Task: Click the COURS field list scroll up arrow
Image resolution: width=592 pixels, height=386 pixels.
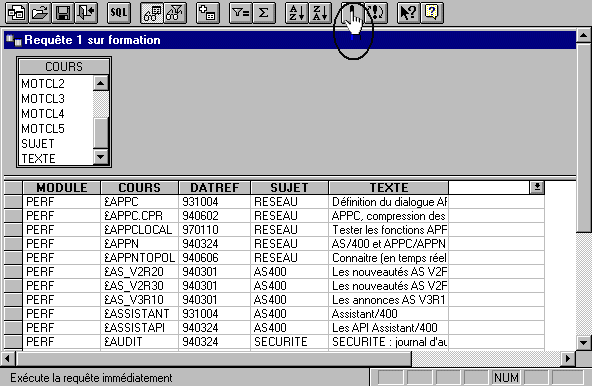Action: (101, 83)
